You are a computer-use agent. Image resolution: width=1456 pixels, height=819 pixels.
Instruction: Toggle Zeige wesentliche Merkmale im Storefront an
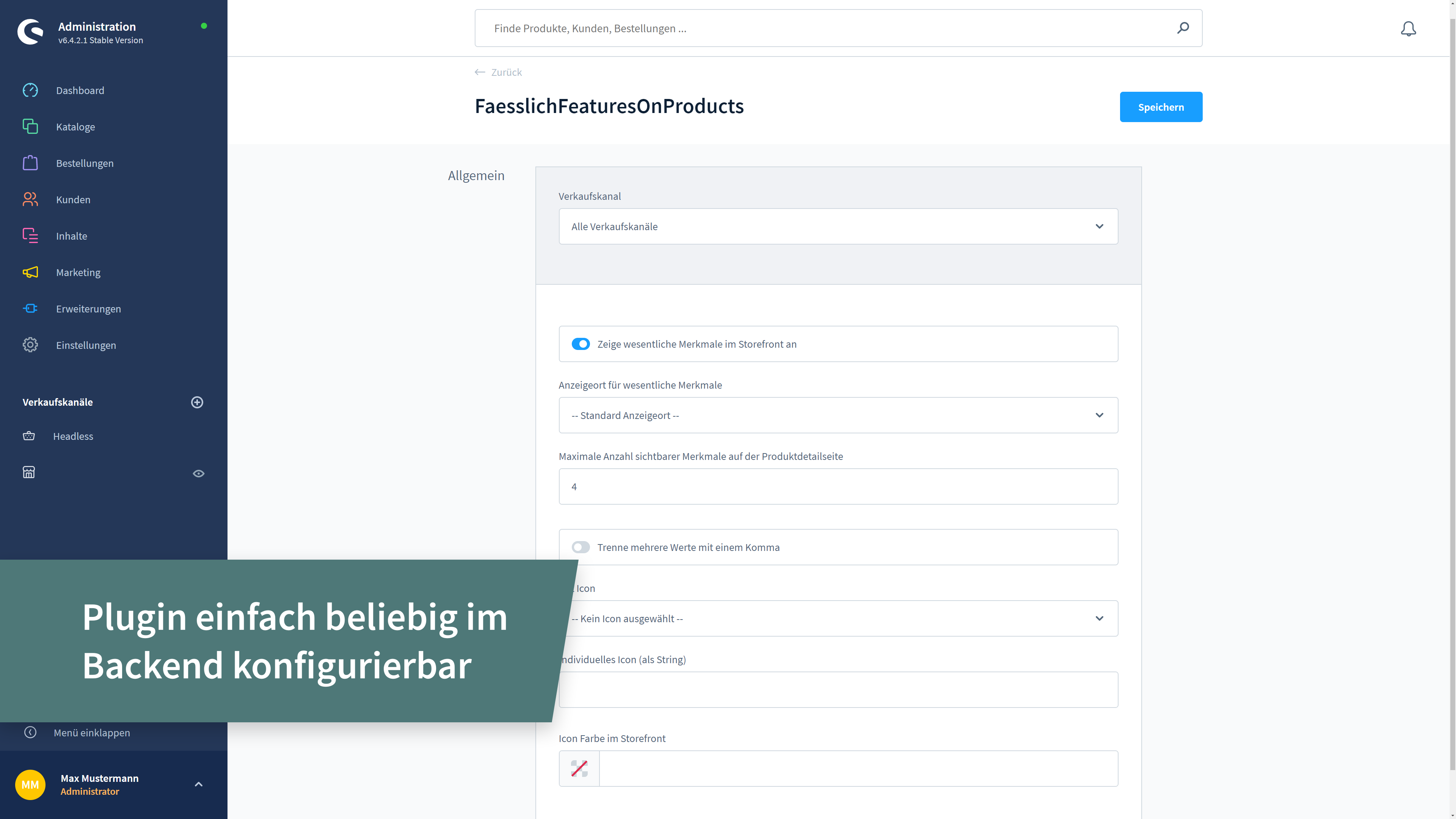(580, 344)
